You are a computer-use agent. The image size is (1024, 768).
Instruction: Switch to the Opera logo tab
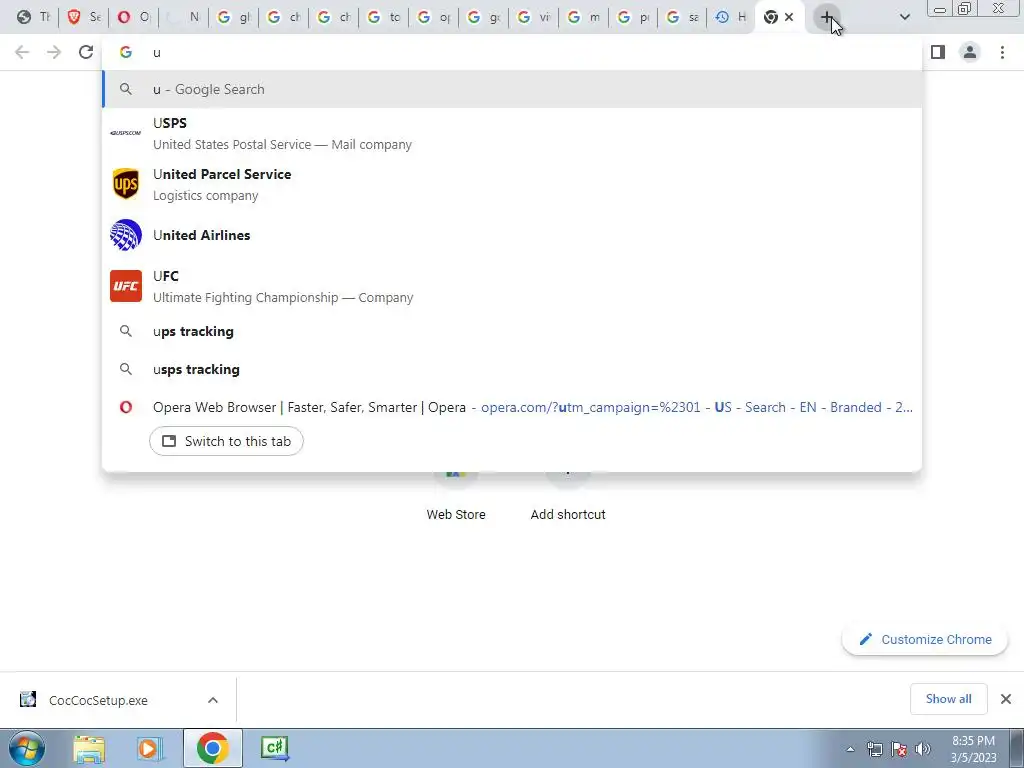[133, 17]
